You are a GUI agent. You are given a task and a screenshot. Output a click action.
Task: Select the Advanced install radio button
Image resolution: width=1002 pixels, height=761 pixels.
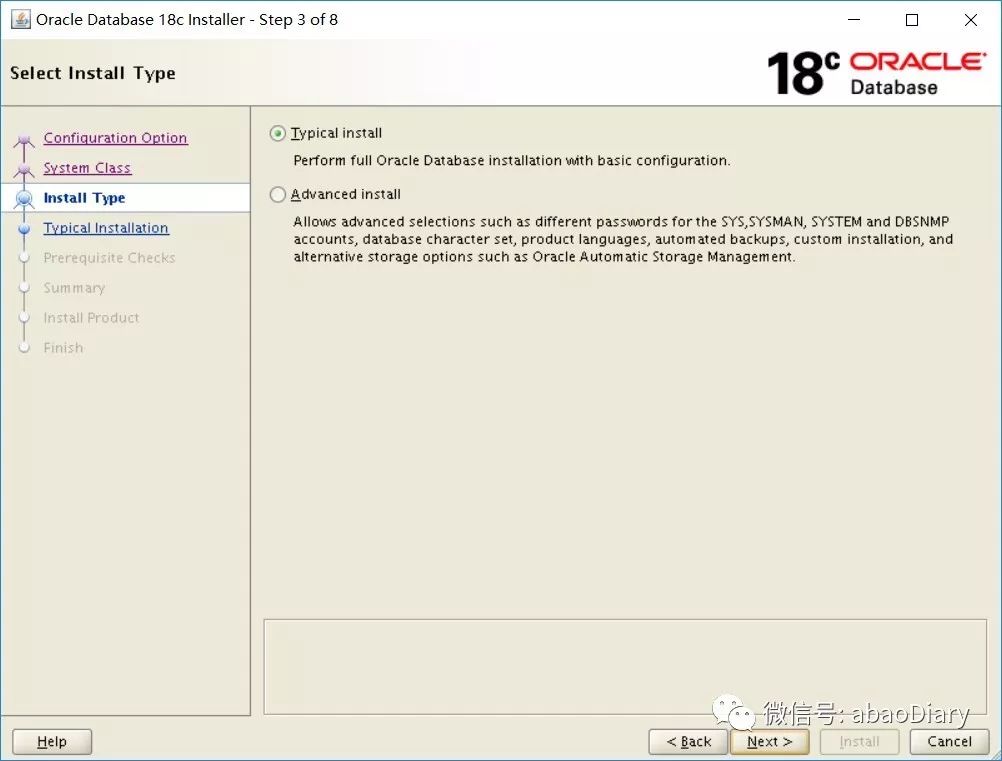pyautogui.click(x=277, y=194)
